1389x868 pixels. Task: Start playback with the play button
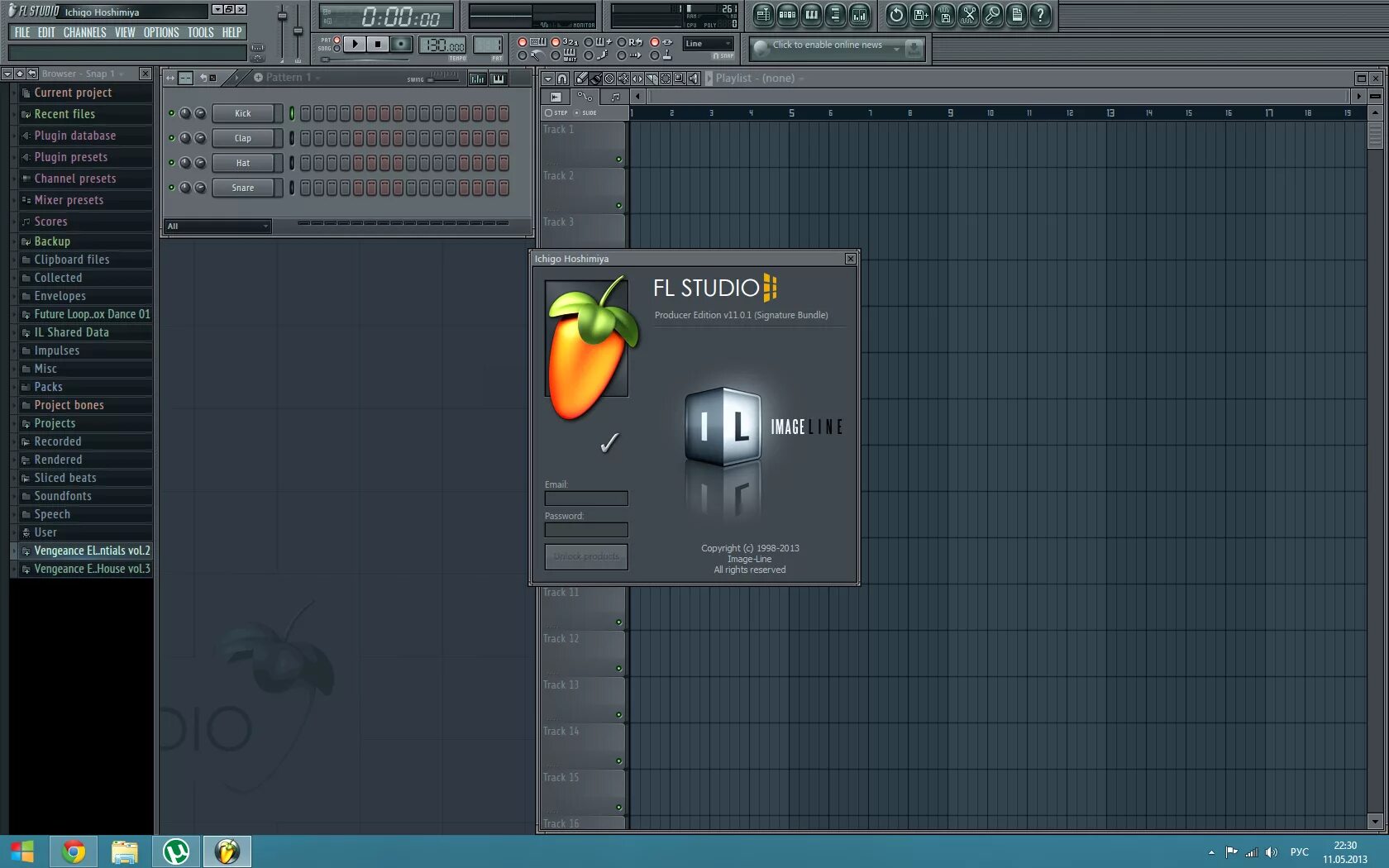pyautogui.click(x=355, y=44)
